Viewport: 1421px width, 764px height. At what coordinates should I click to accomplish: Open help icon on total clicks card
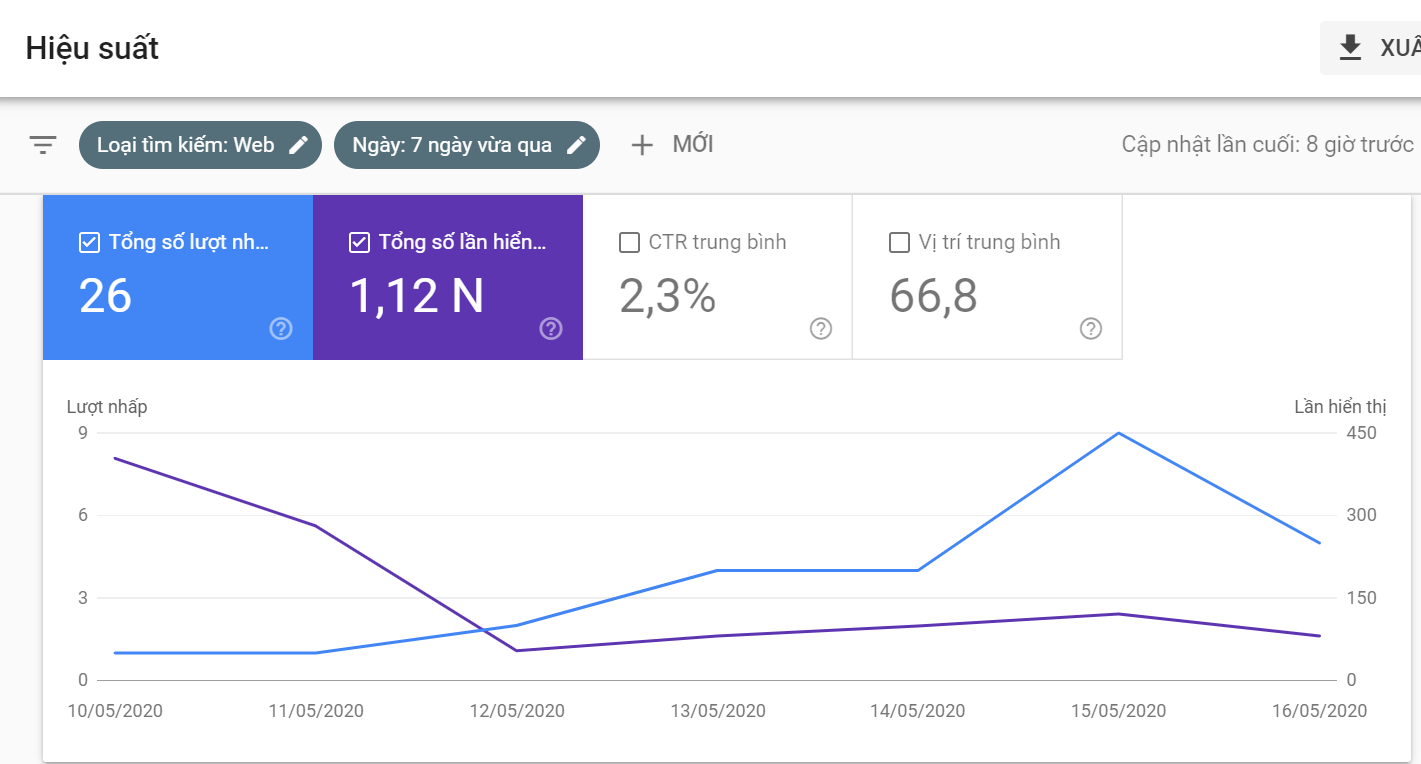(281, 329)
